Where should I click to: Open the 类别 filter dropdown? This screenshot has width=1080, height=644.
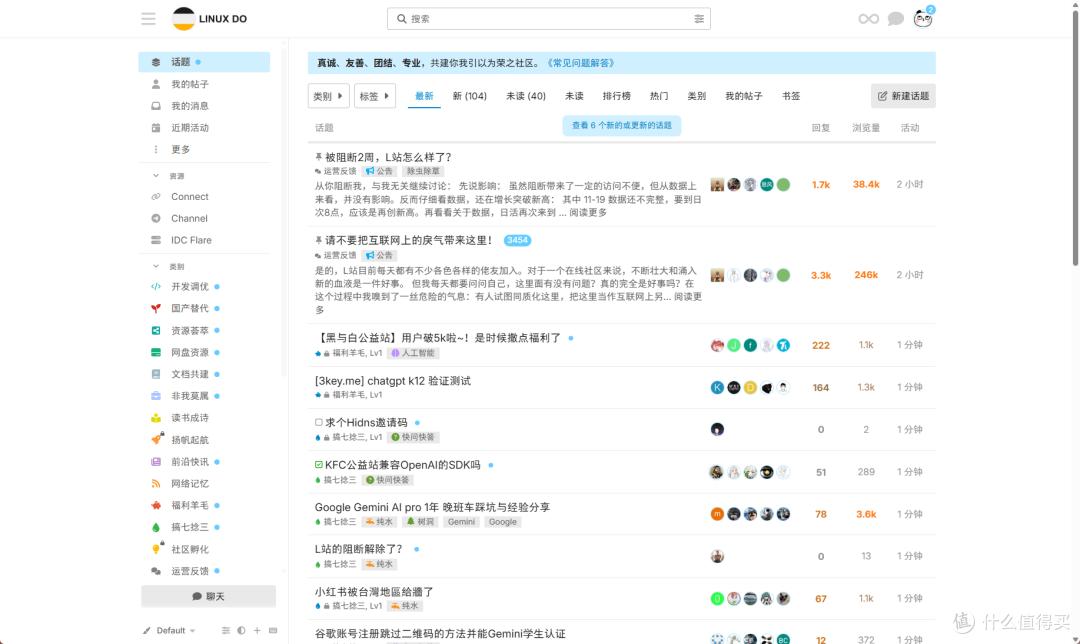(x=329, y=96)
